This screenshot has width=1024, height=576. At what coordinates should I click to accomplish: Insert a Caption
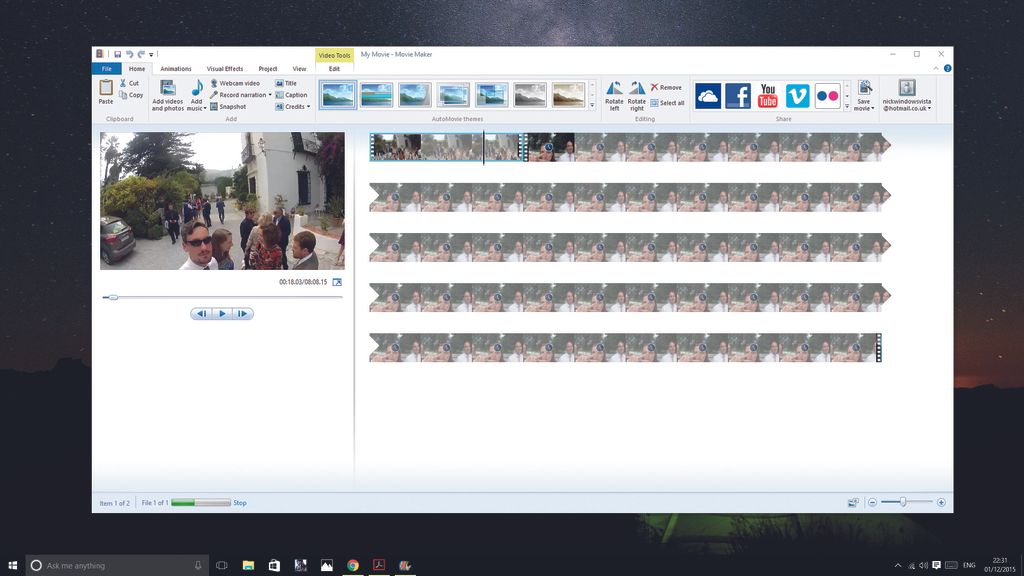tap(292, 95)
